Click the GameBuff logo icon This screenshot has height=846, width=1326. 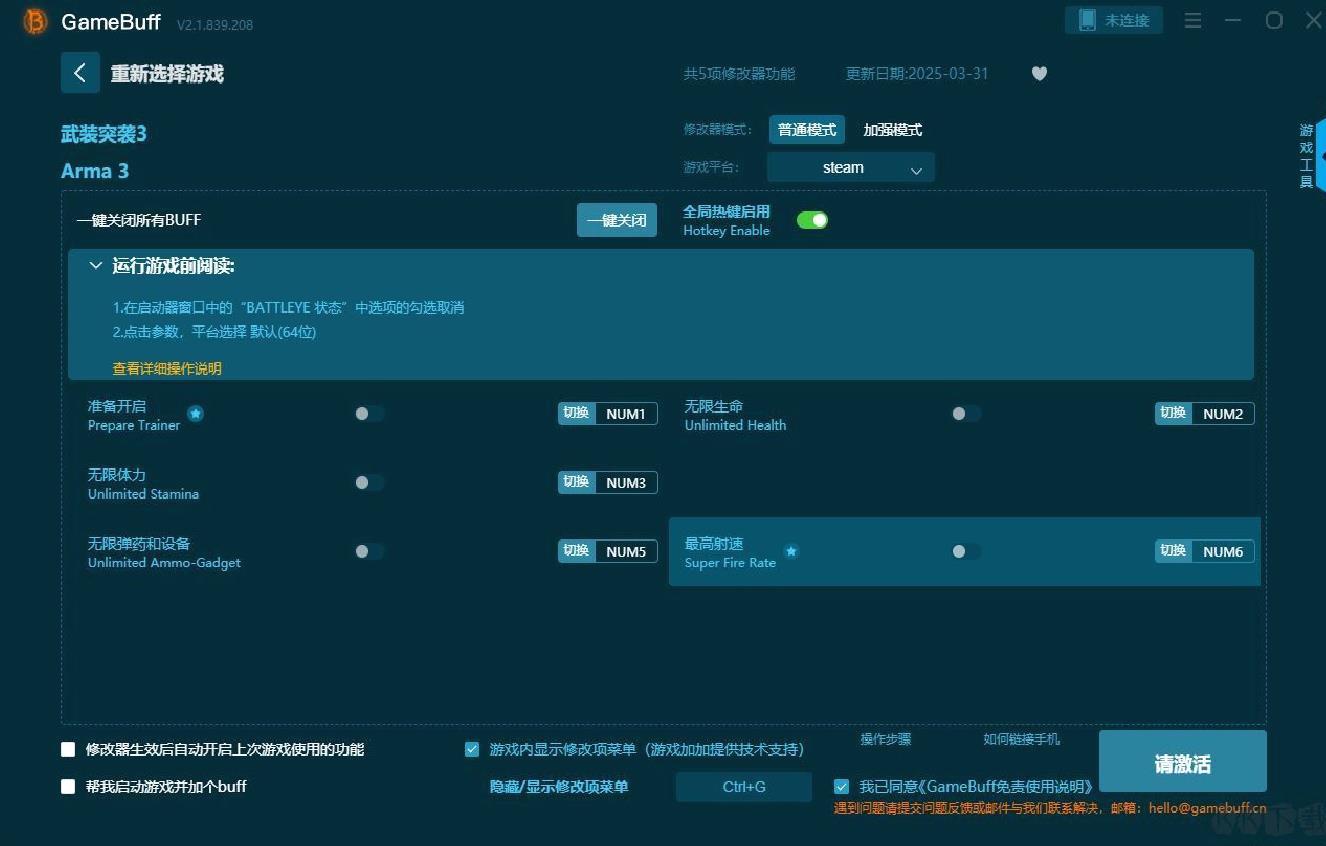click(35, 21)
